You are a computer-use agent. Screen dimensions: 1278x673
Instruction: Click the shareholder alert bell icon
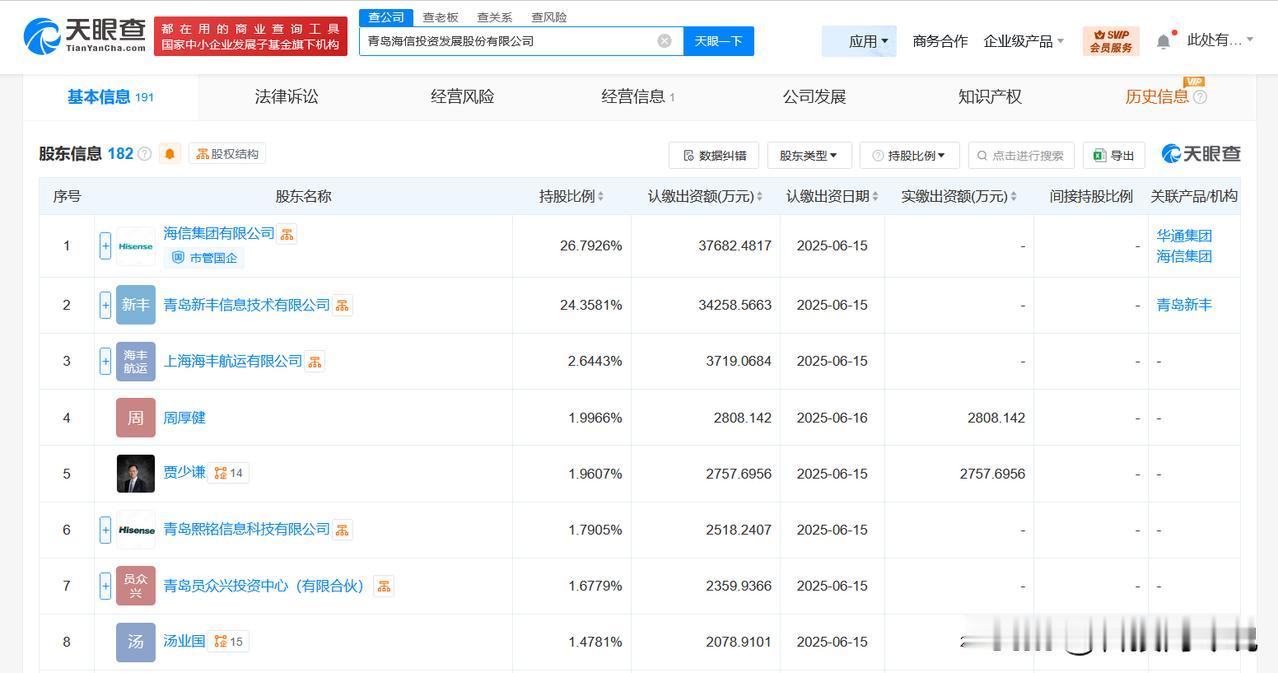169,154
